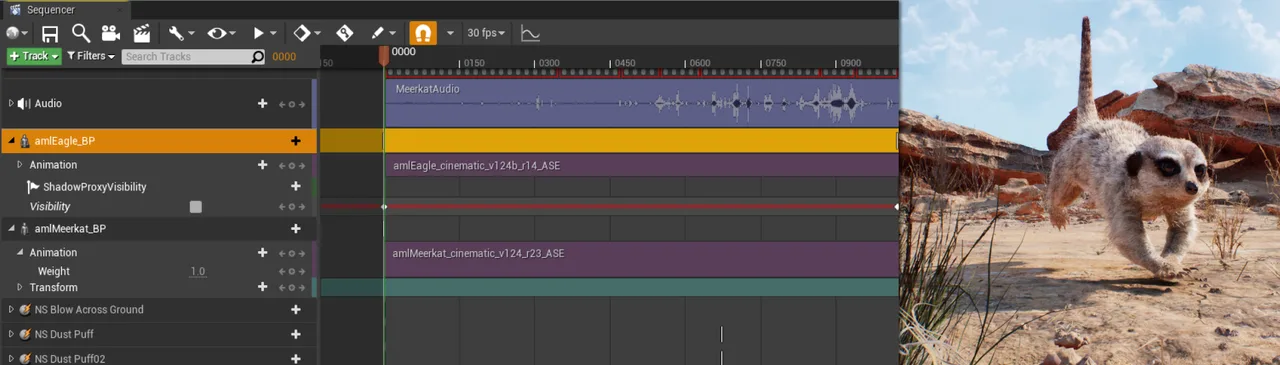This screenshot has height=365, width=1280.
Task: Jump to next key on Visibility row
Action: 301,207
